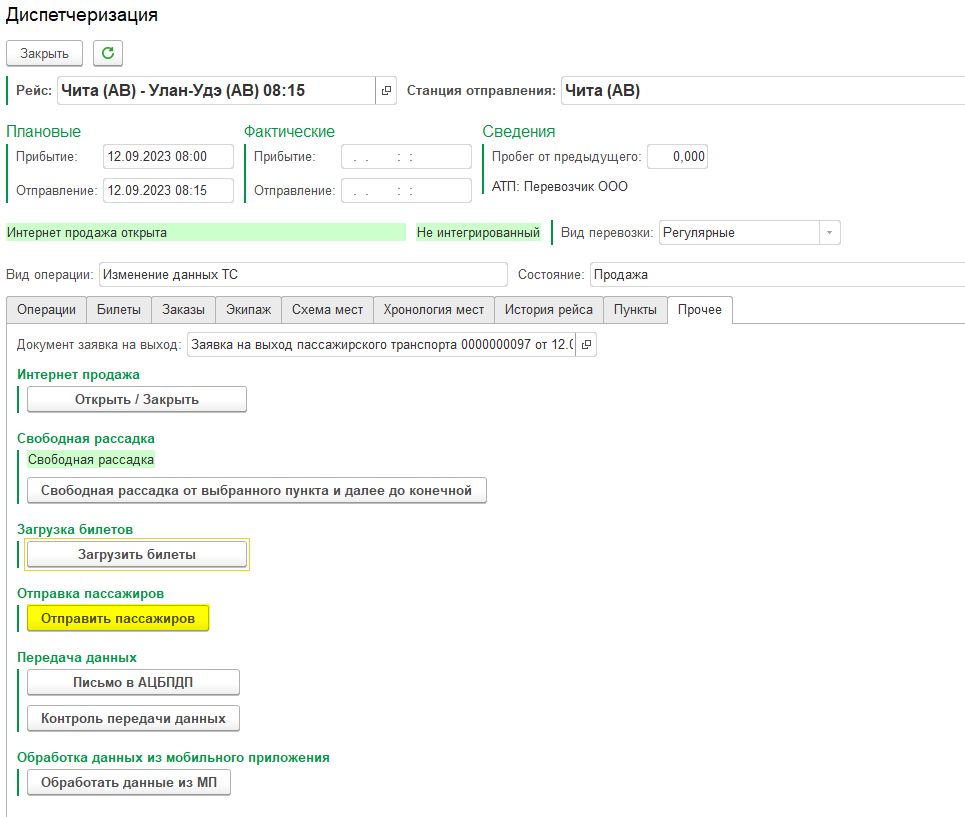Switch to the Операции tab
Screen dimensions: 965x817
tap(46, 310)
